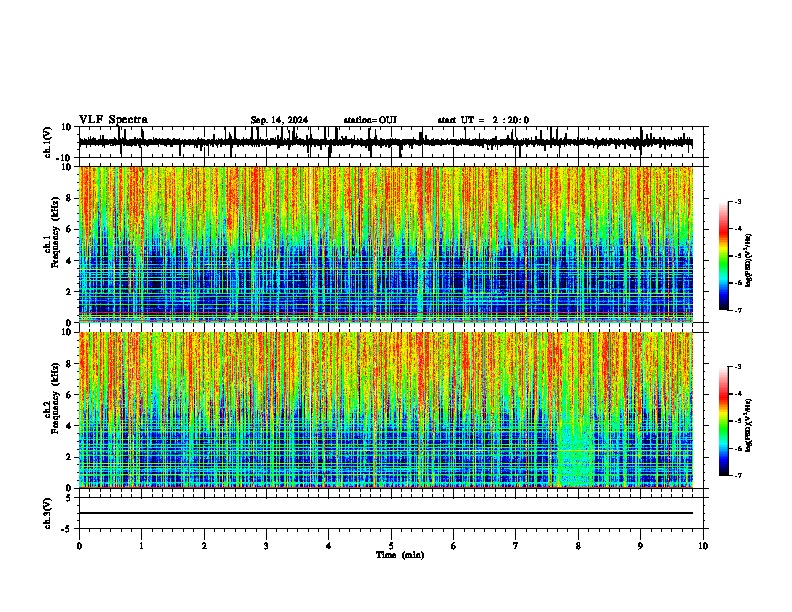Select the date 'Sep. 14, 2024'
Image resolution: width=792 pixels, height=612 pixels.
click(x=279, y=120)
